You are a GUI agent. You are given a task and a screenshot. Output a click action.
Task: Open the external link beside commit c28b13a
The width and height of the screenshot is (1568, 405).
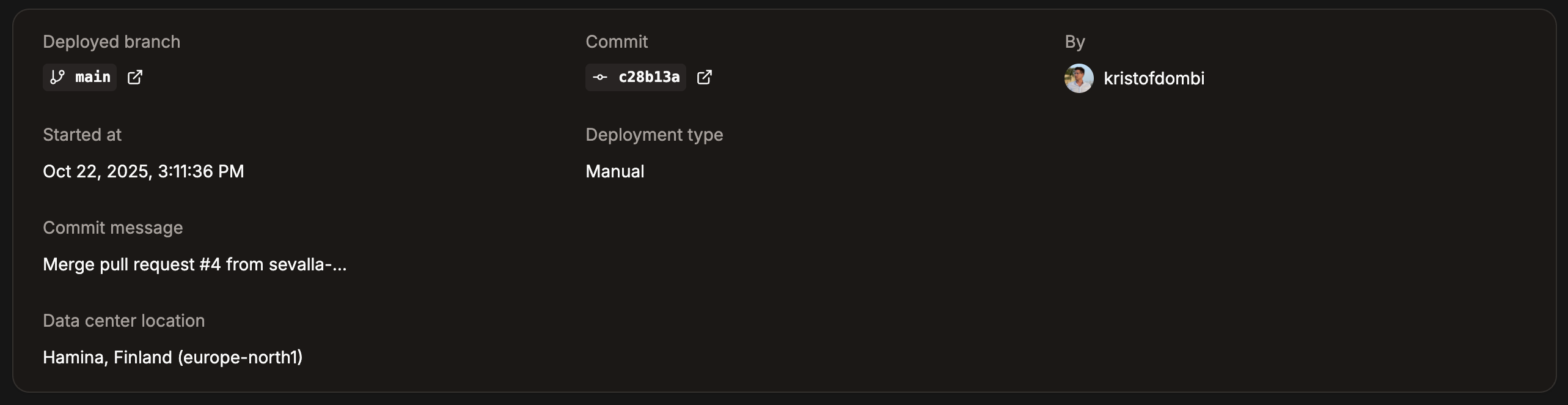[705, 78]
